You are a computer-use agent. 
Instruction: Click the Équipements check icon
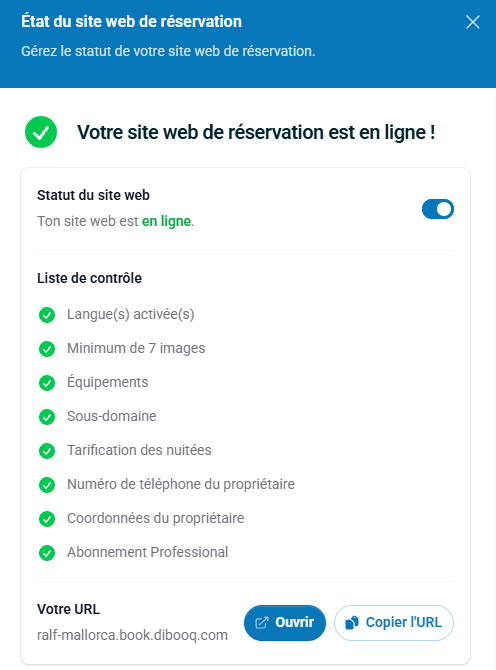coord(47,383)
